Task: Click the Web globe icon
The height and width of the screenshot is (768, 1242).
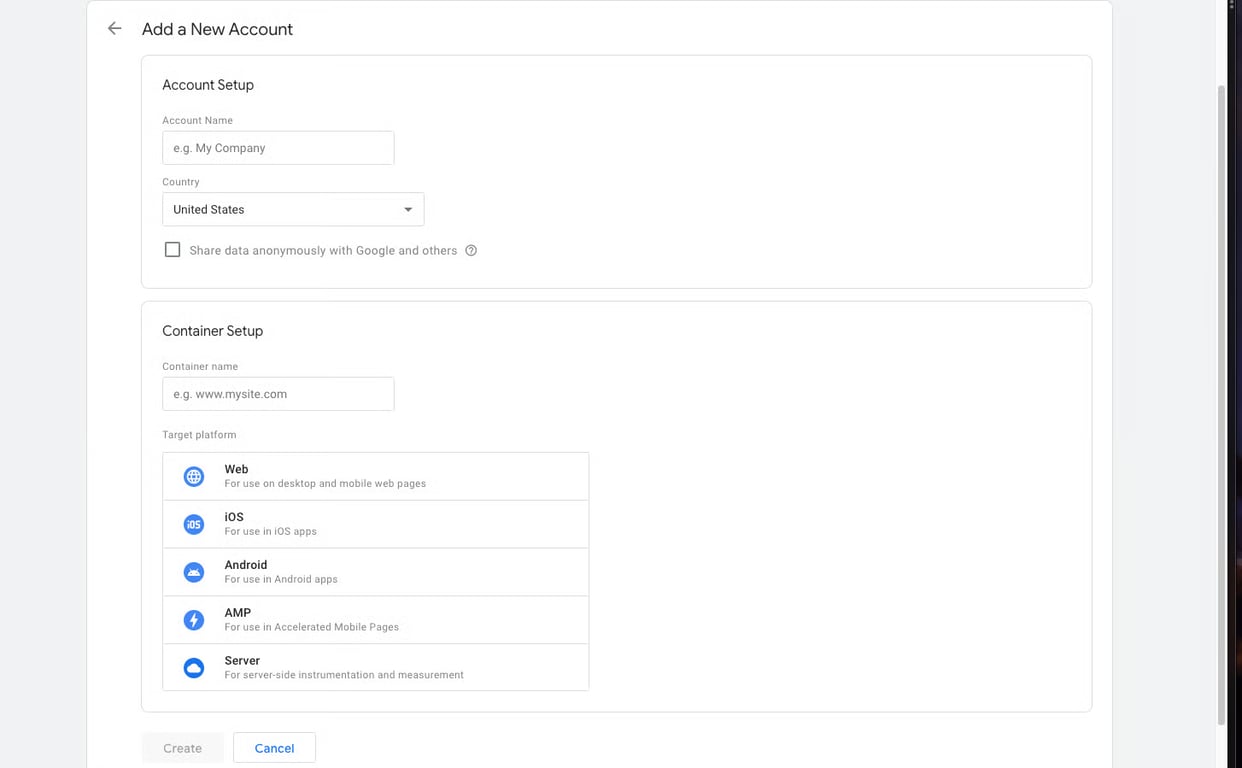Action: pos(194,477)
